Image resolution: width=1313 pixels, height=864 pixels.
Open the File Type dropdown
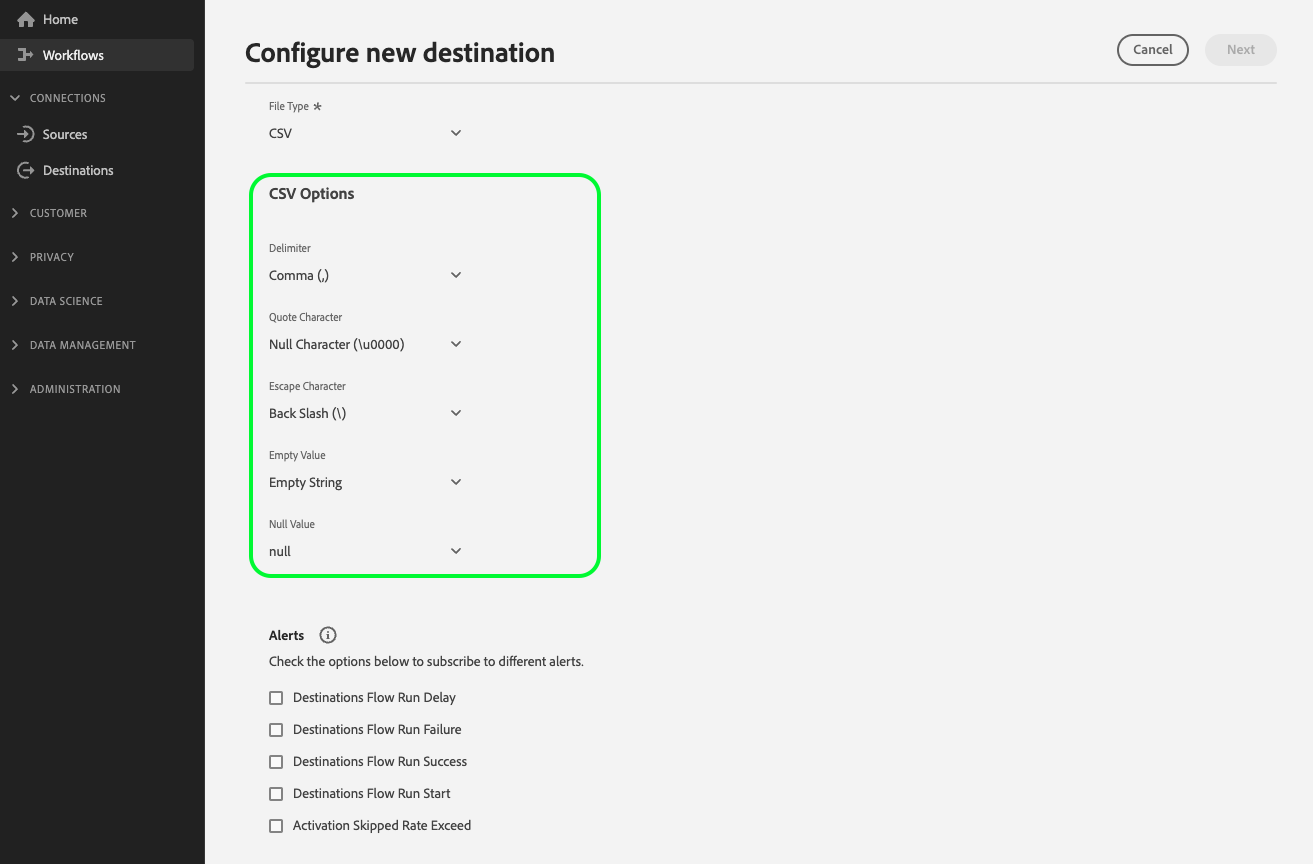pyautogui.click(x=365, y=133)
